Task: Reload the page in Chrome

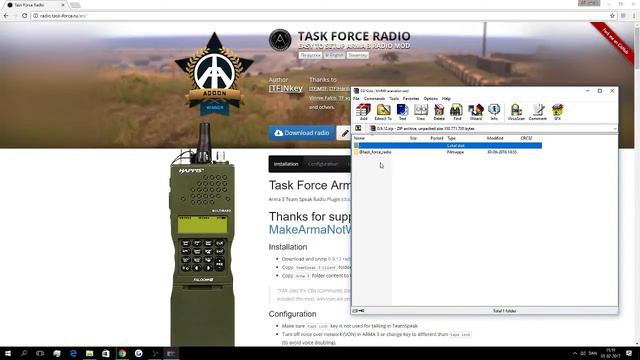Action: pyautogui.click(x=24, y=16)
